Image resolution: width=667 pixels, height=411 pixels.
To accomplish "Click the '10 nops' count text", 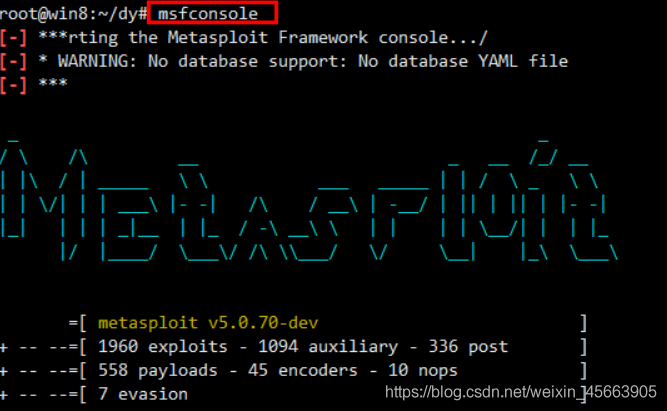I will 423,371.
